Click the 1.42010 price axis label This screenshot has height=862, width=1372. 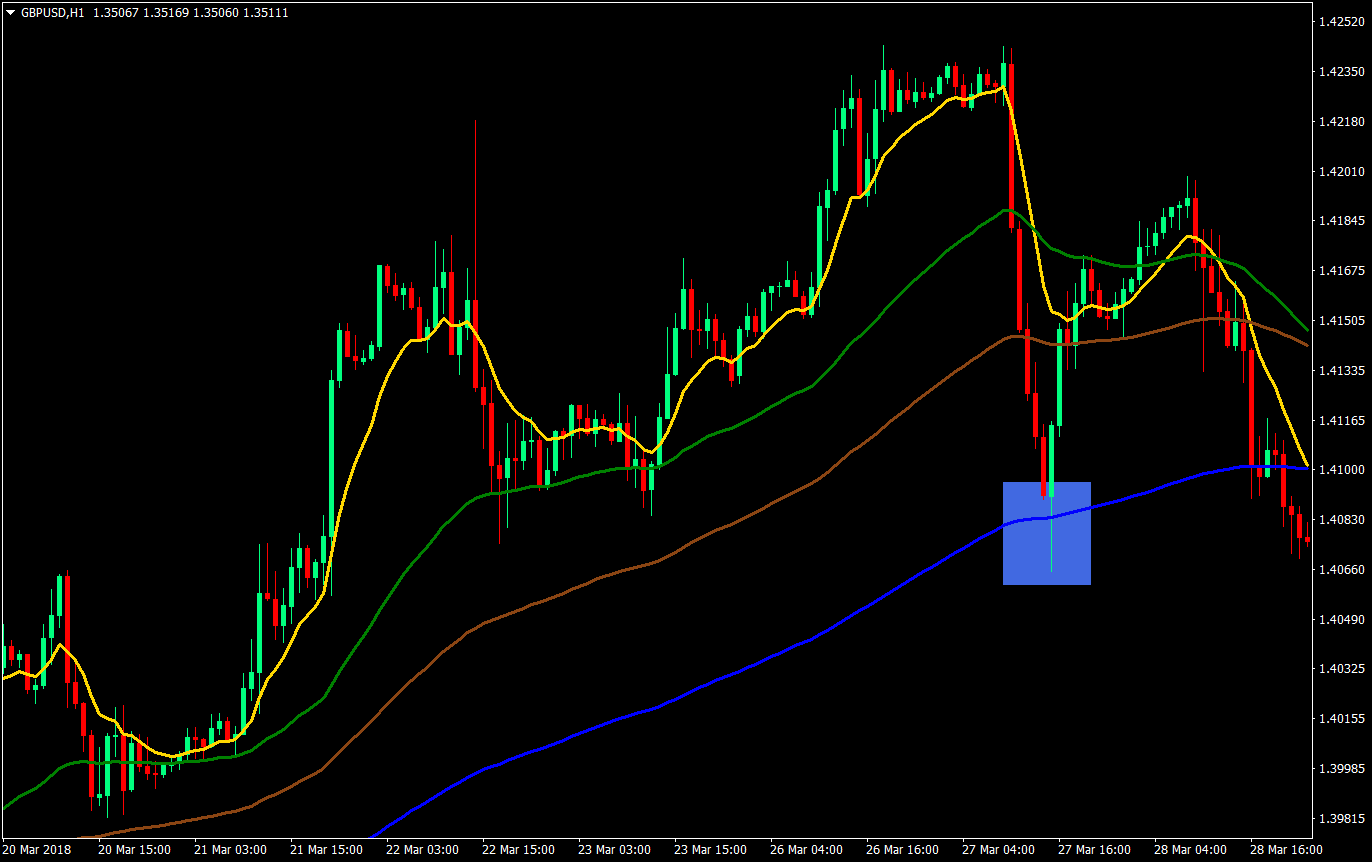(x=1342, y=171)
